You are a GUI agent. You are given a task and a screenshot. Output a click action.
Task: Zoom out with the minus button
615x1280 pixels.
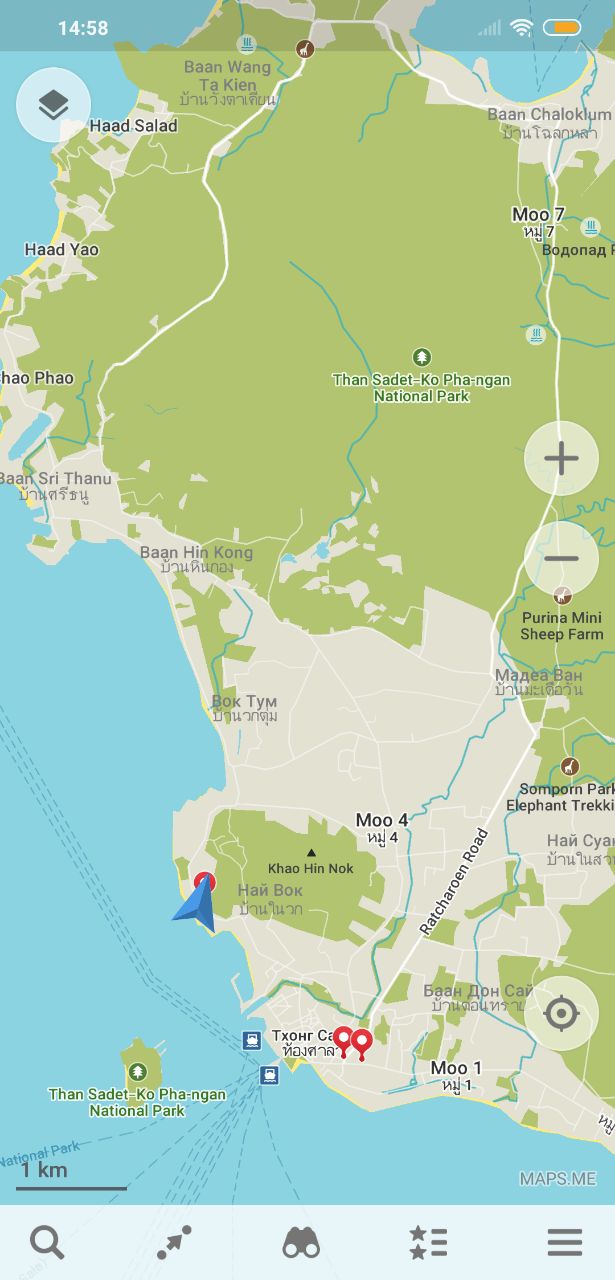[x=561, y=558]
